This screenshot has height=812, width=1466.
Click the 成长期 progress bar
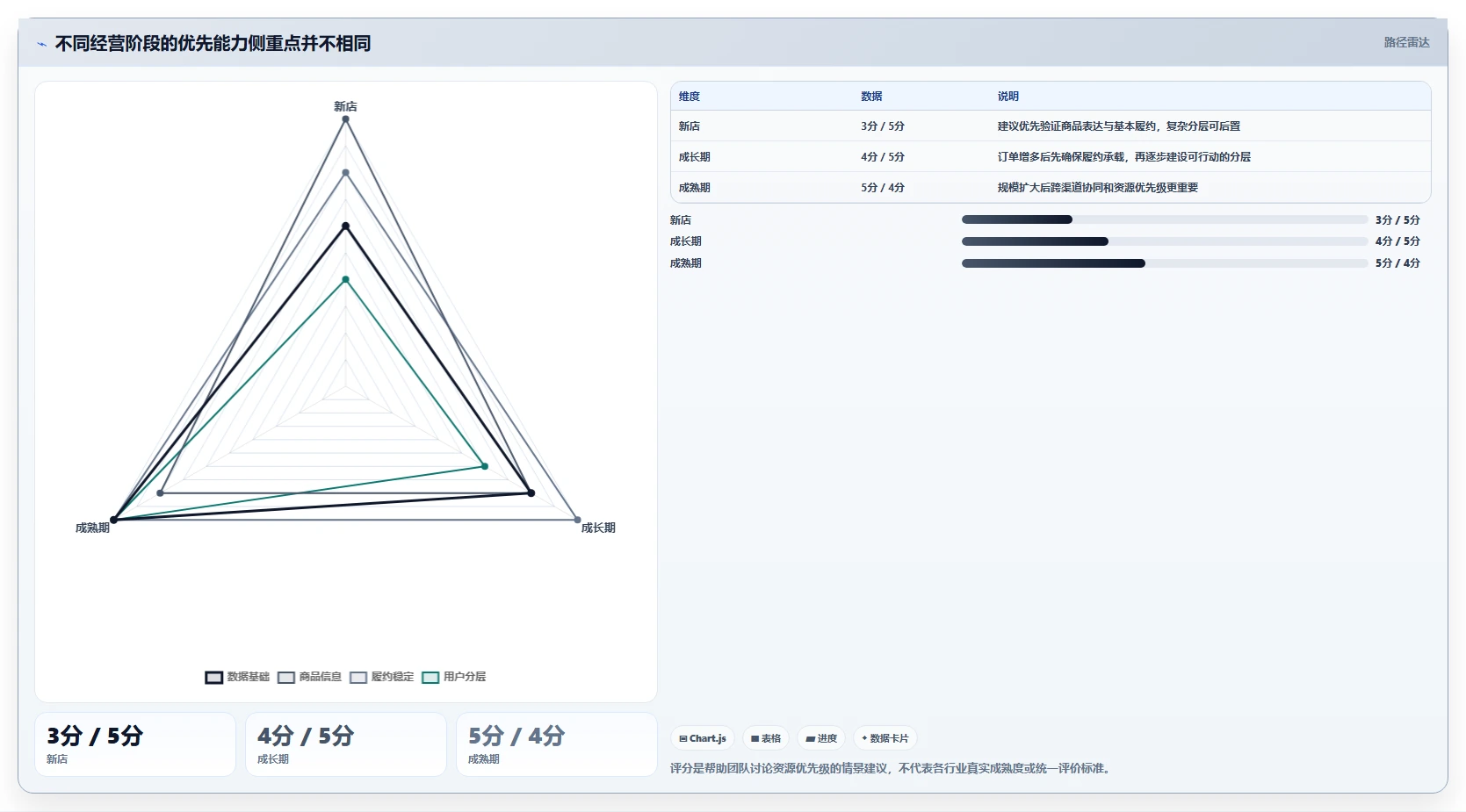1164,241
